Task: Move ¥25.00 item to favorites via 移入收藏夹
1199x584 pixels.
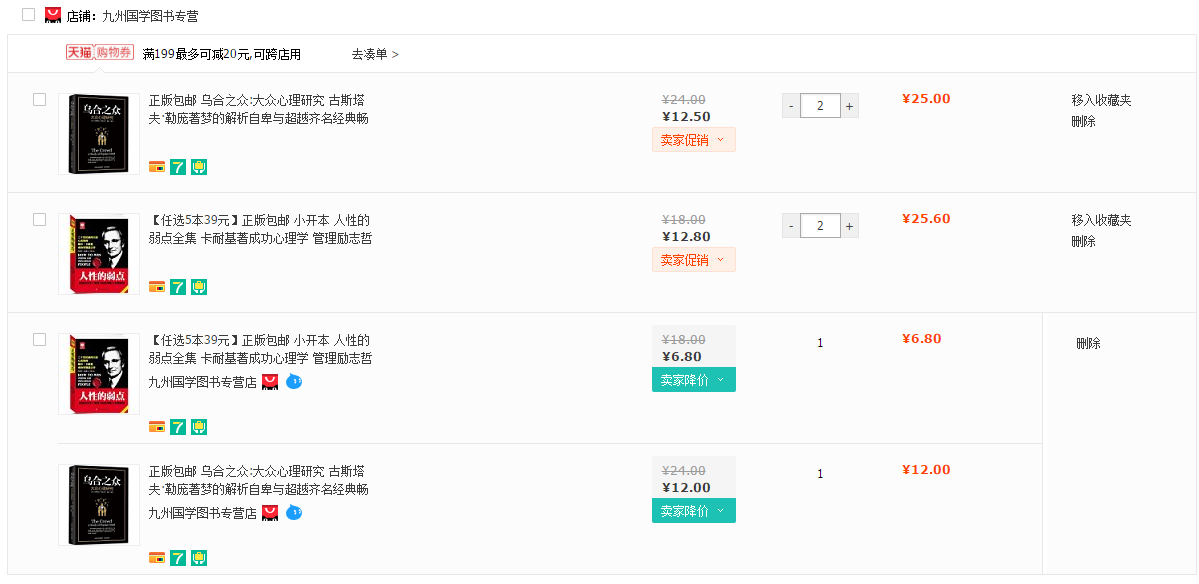Action: pos(1101,100)
